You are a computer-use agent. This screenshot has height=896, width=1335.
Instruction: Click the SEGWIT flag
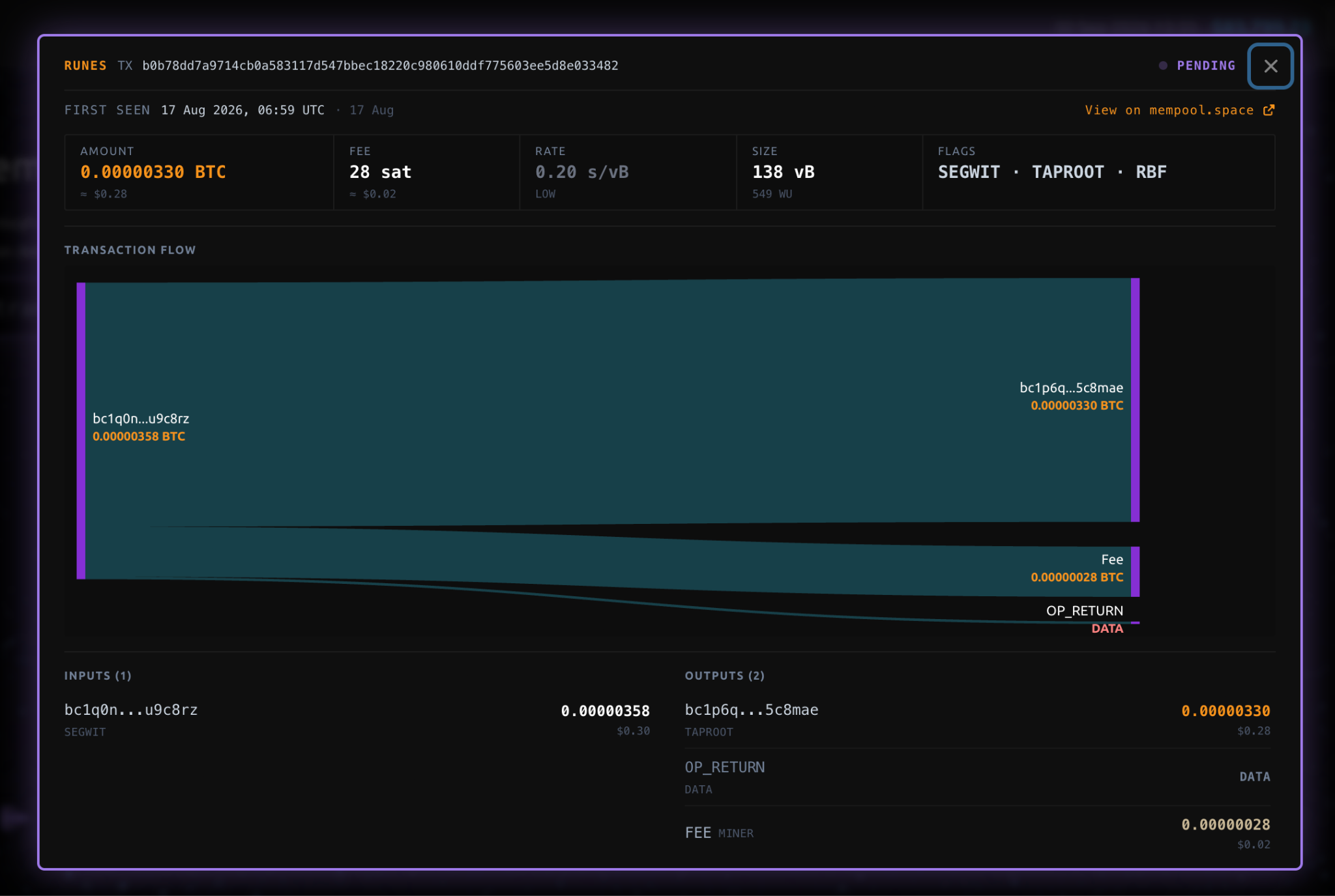click(969, 172)
